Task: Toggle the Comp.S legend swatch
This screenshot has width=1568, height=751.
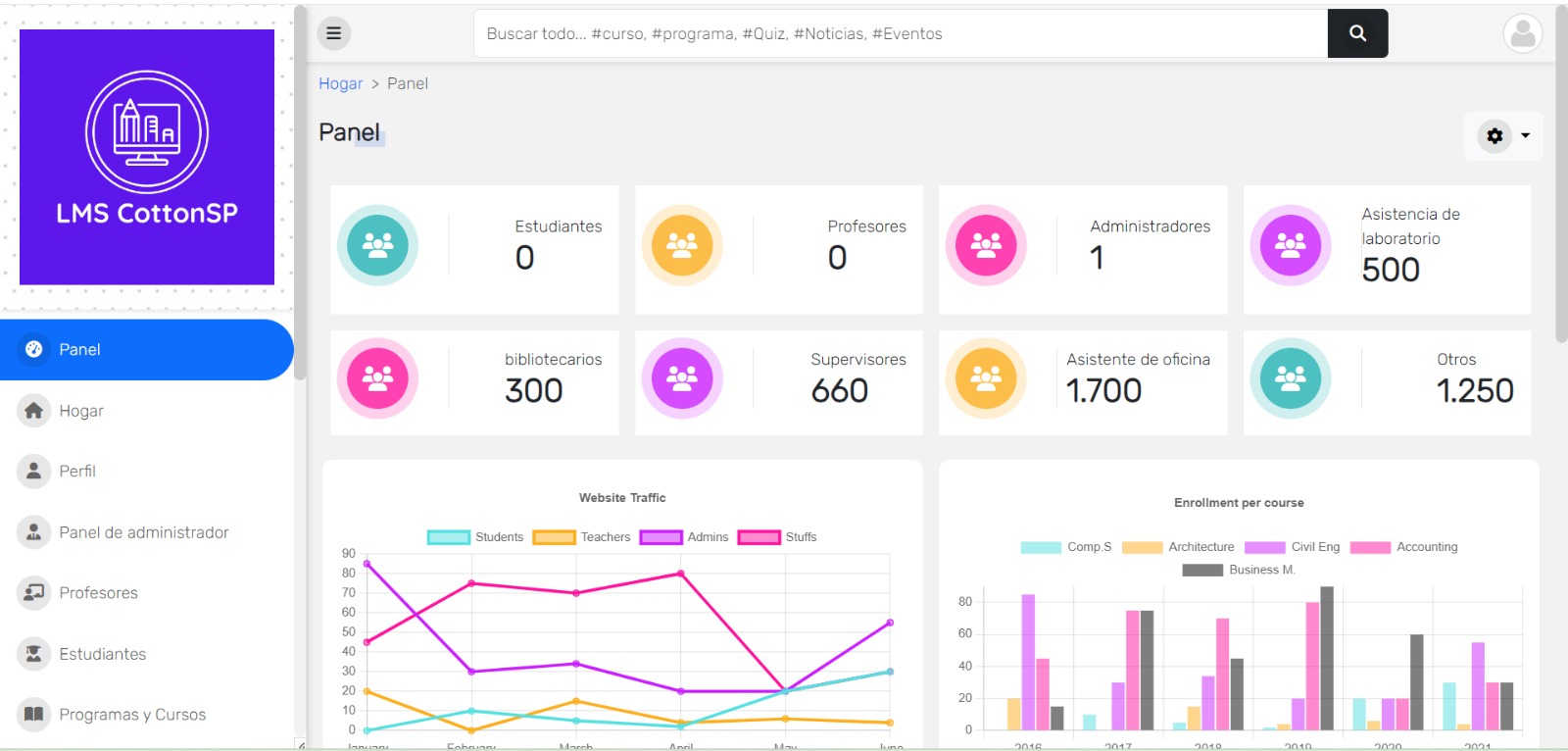Action: click(x=1041, y=547)
